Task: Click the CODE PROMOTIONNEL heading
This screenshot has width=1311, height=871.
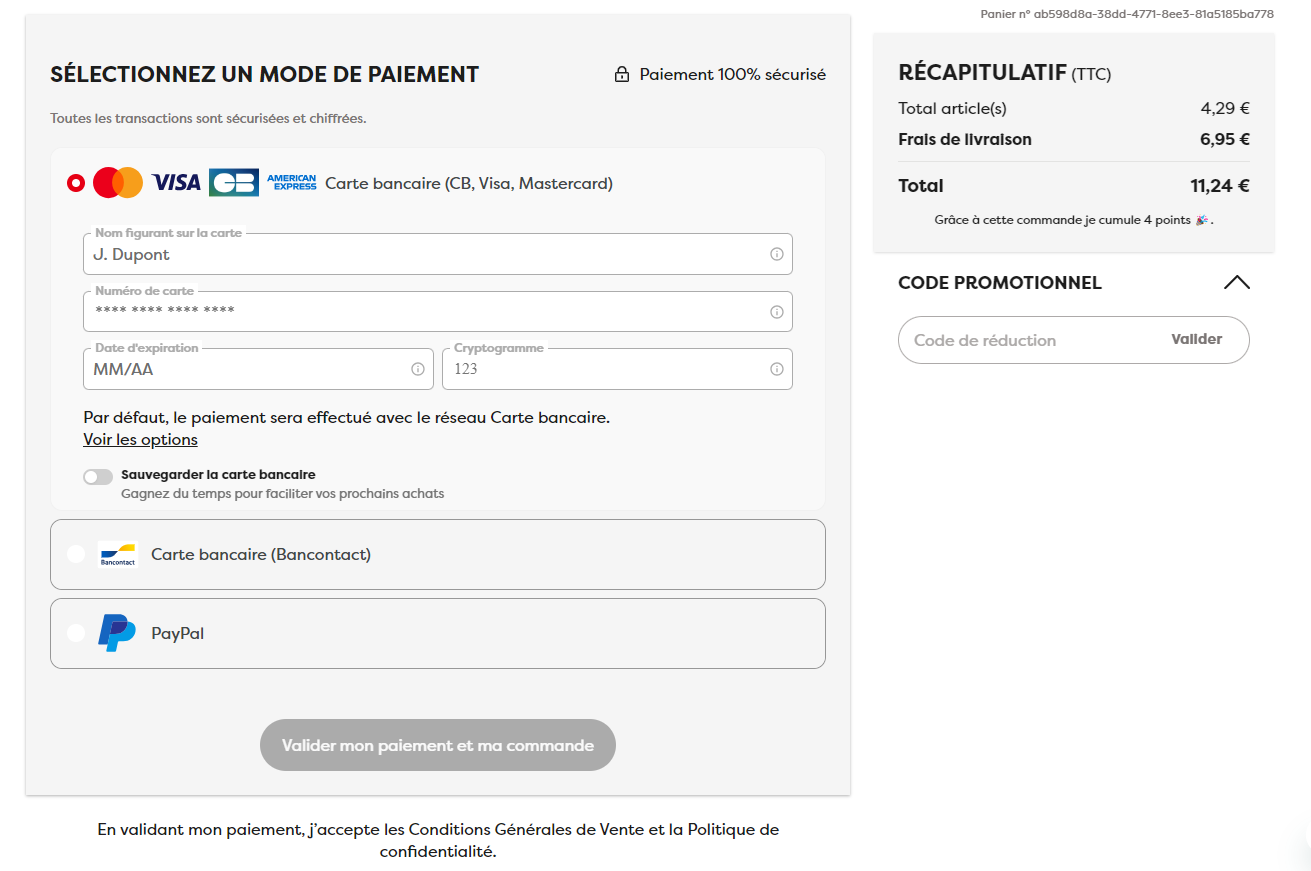Action: 1000,283
